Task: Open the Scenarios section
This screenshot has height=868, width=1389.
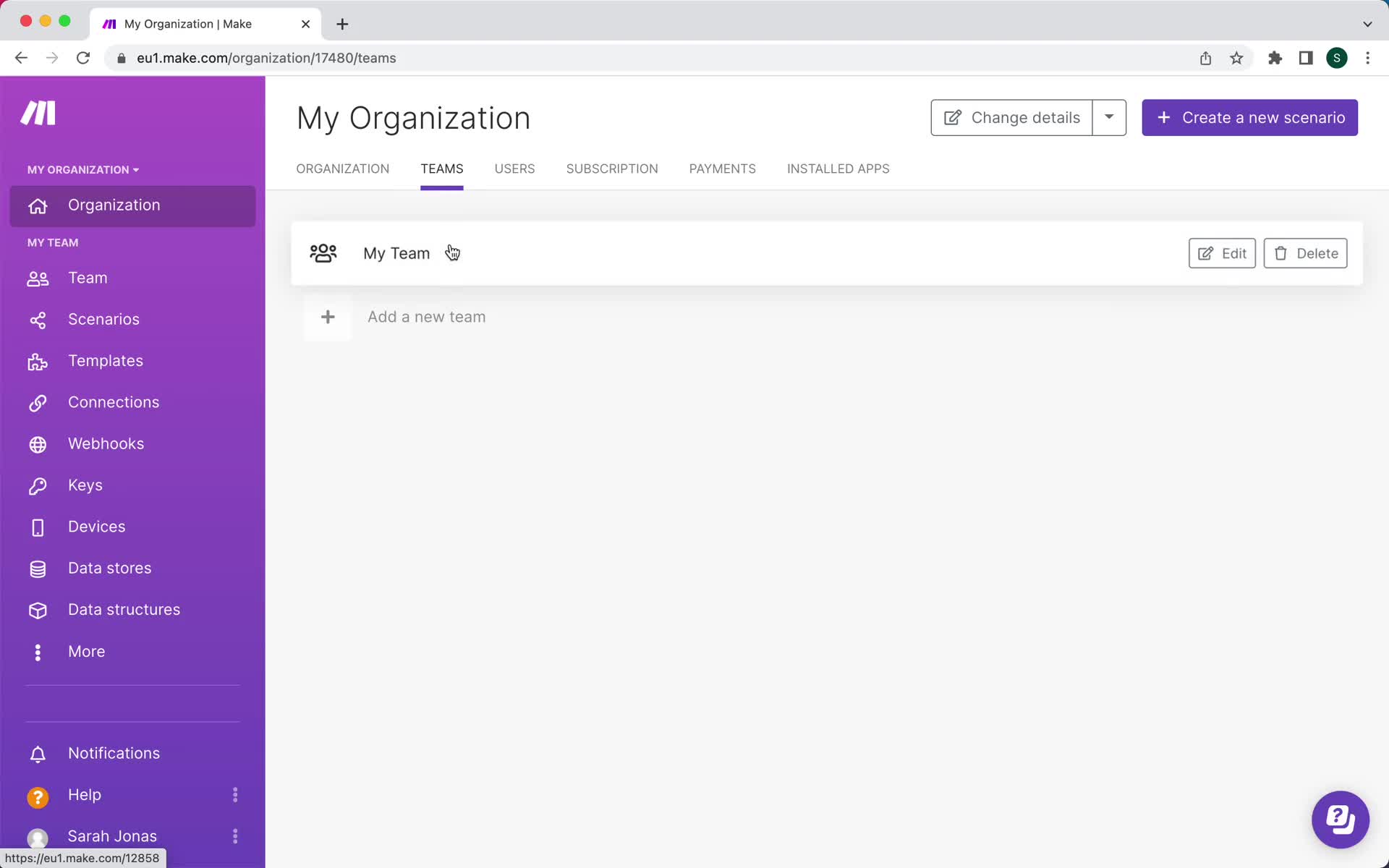Action: [103, 318]
